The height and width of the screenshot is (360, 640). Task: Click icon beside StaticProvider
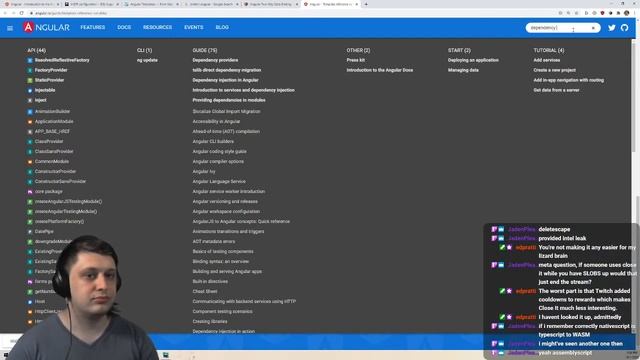(x=30, y=80)
